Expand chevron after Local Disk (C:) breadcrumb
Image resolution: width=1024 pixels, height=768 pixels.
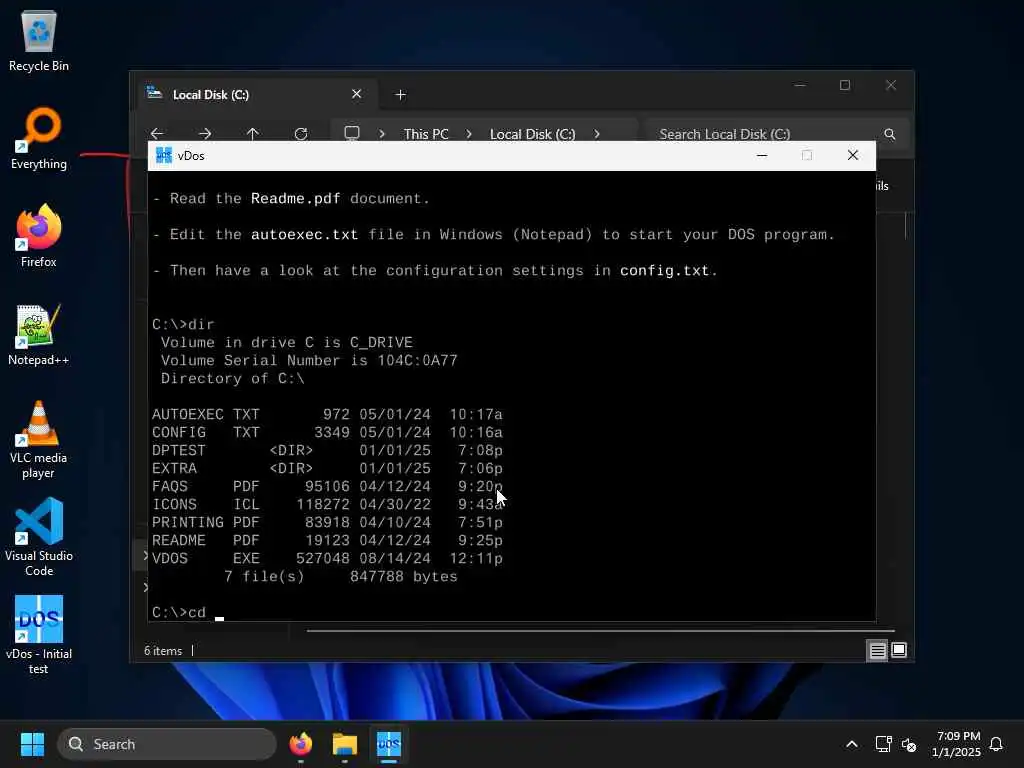coord(597,134)
